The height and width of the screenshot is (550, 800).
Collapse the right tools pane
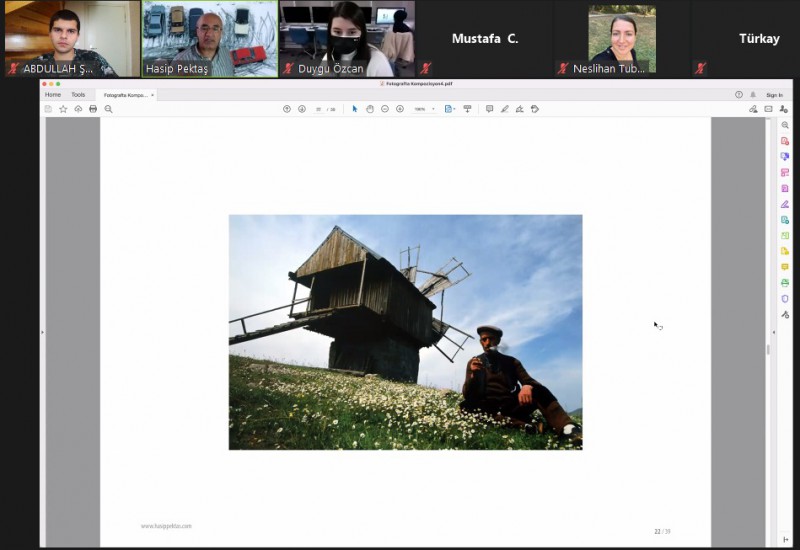(773, 331)
